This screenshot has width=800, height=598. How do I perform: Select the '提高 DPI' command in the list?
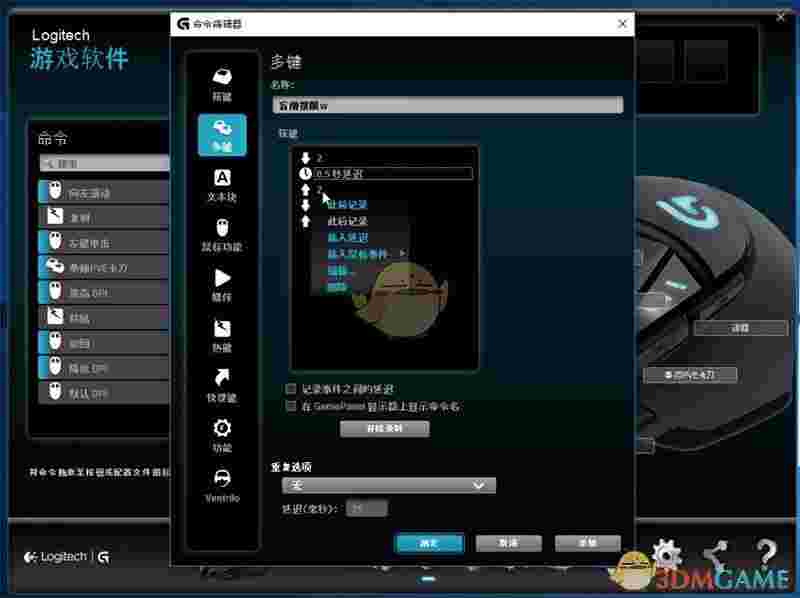click(104, 292)
